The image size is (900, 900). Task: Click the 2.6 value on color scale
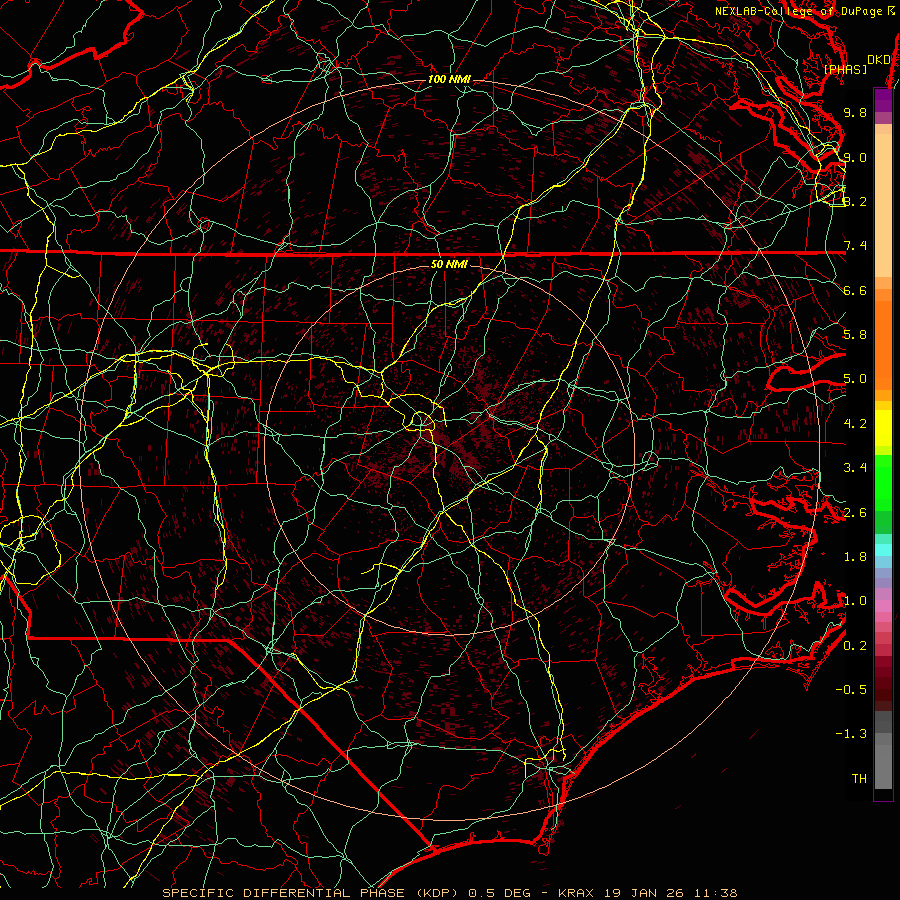[x=855, y=513]
